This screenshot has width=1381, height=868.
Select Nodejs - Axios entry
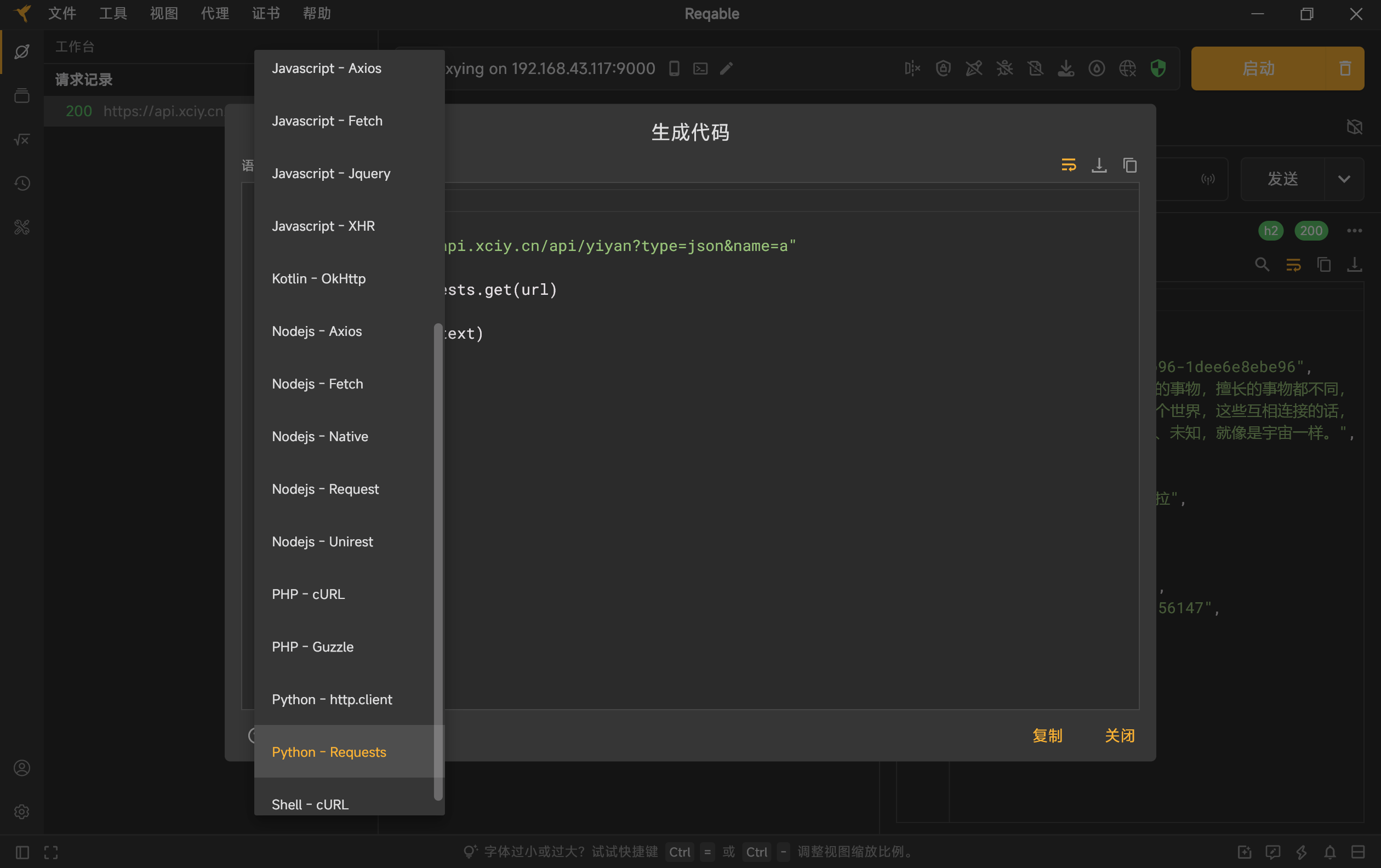349,332
